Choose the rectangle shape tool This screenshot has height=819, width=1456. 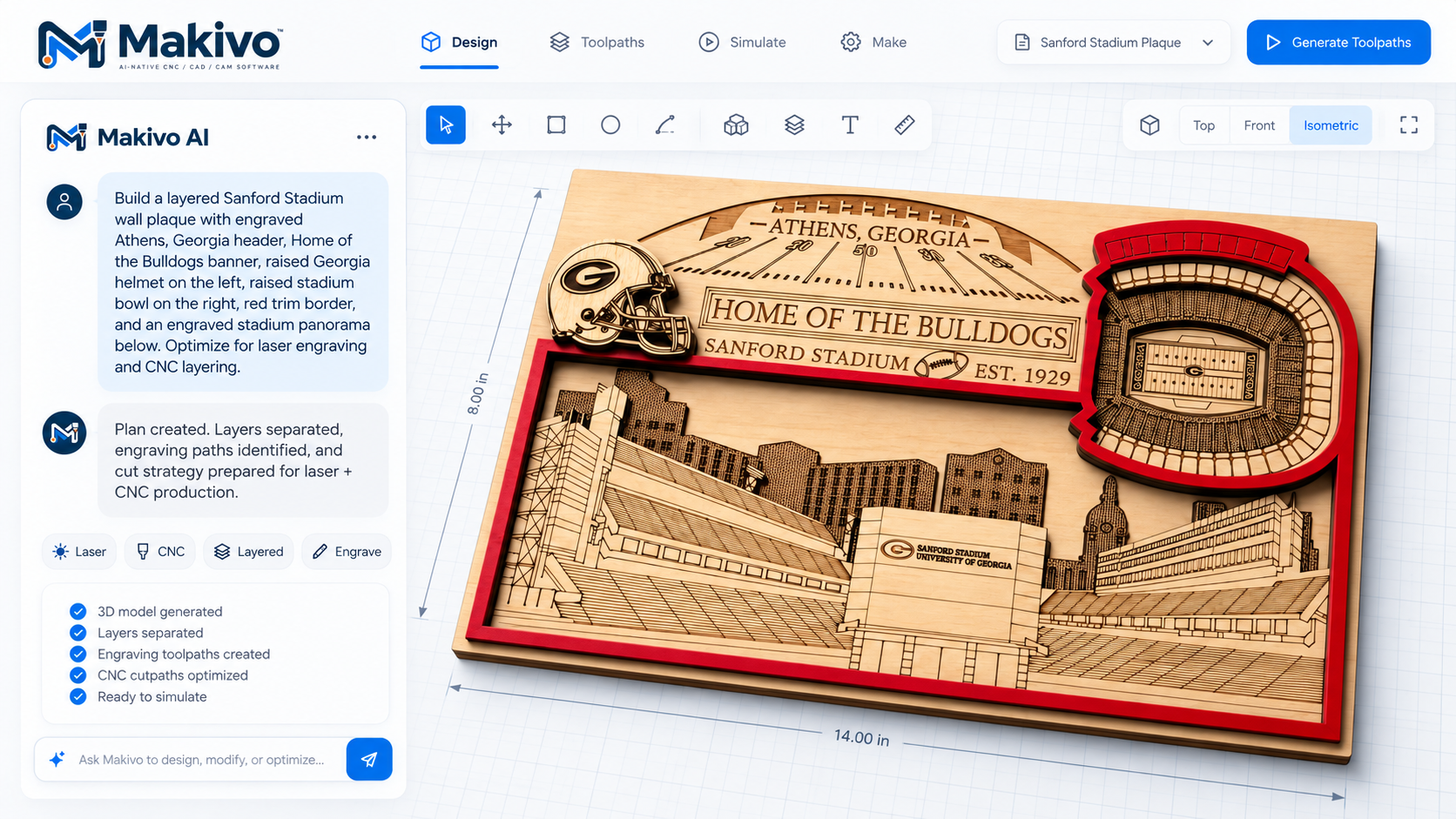point(556,125)
